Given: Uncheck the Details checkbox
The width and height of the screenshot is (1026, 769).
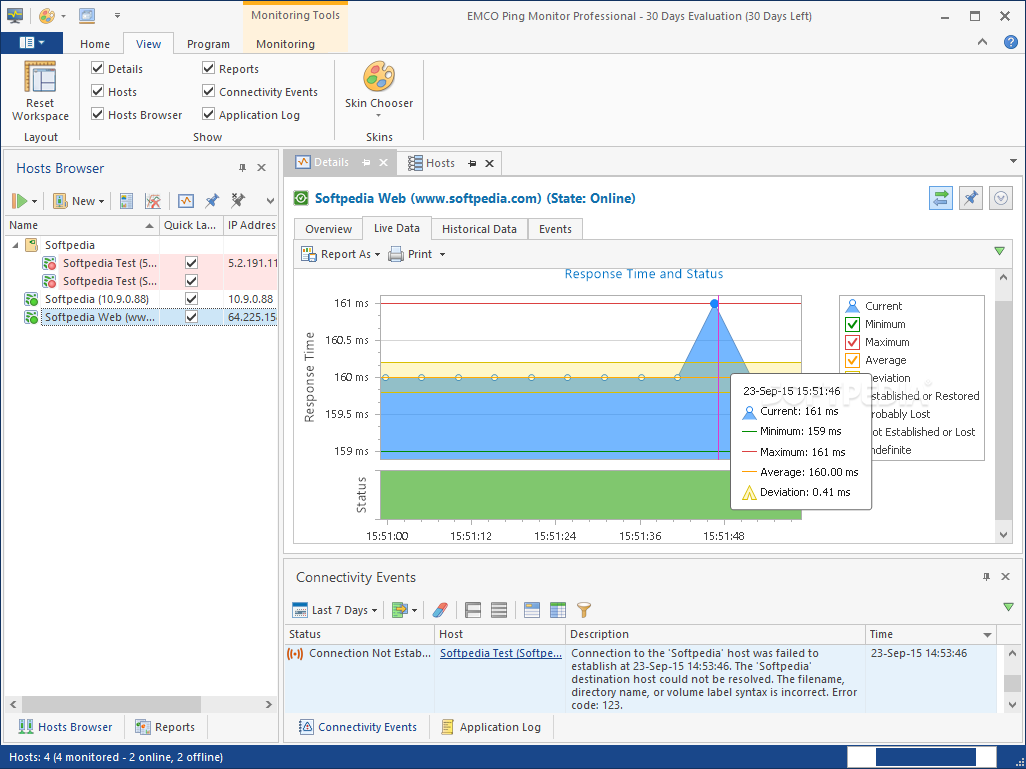Looking at the screenshot, I should click(x=97, y=68).
